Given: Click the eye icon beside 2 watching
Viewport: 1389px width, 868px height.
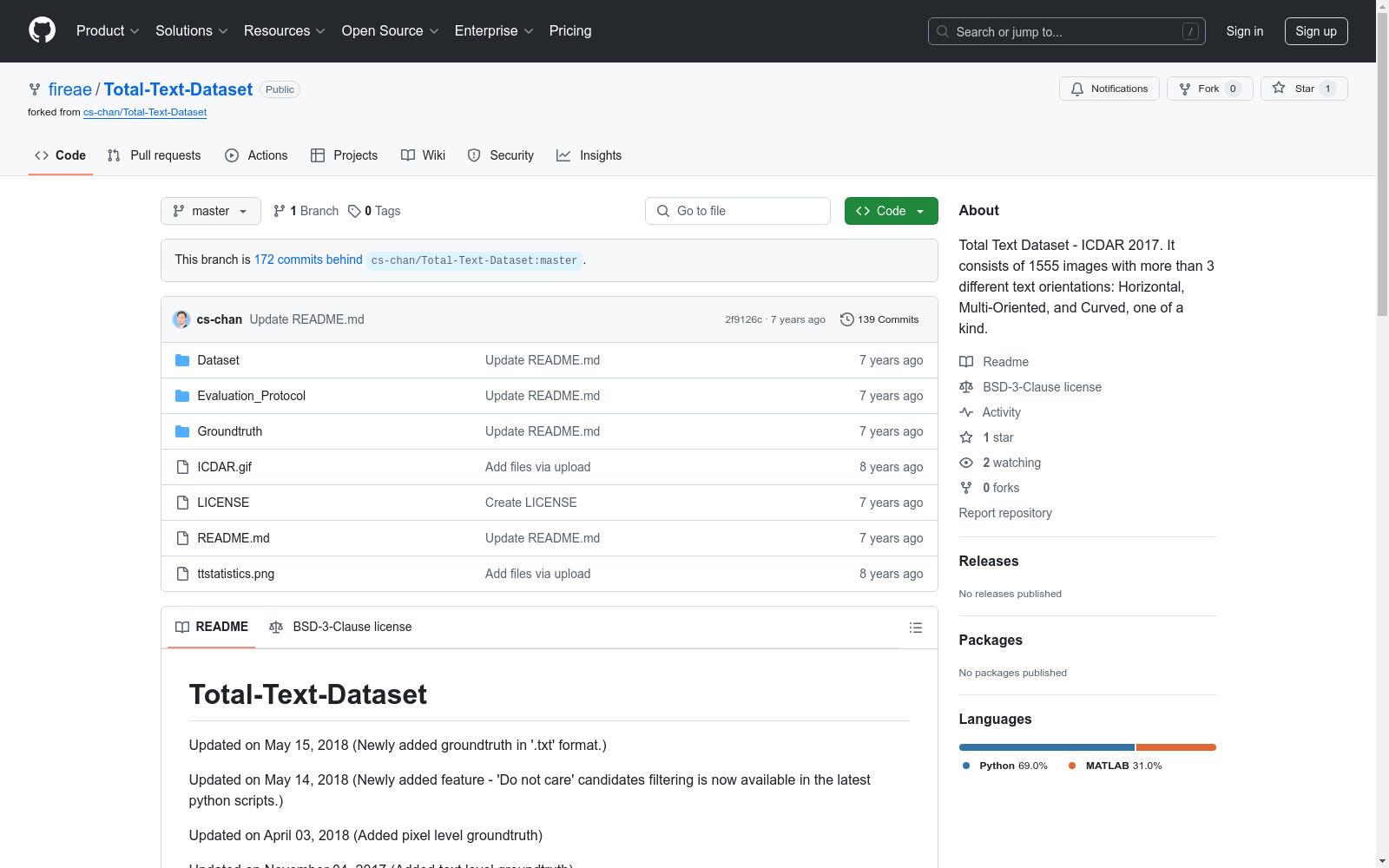Looking at the screenshot, I should [x=966, y=463].
